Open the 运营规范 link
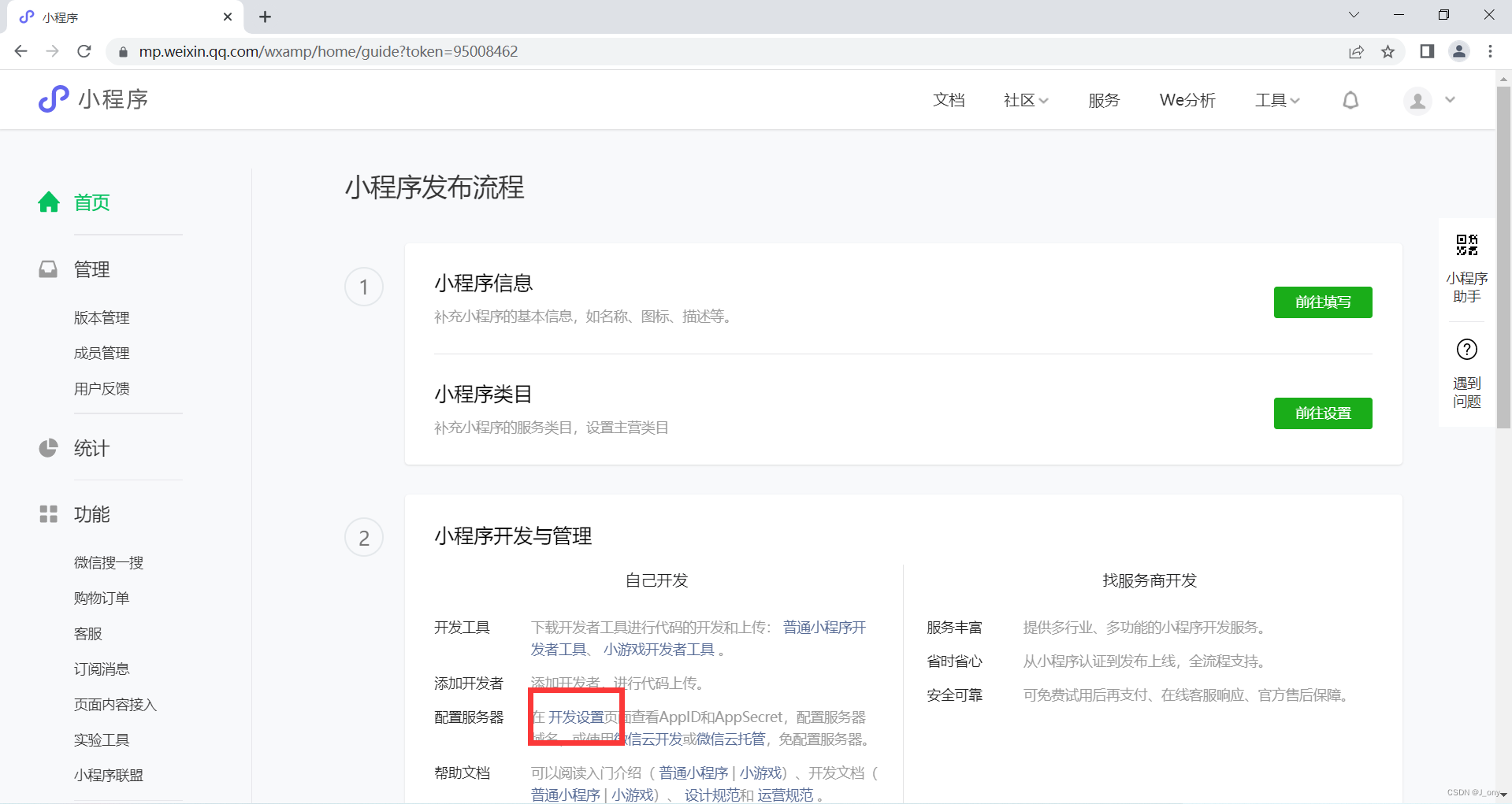 click(x=786, y=795)
